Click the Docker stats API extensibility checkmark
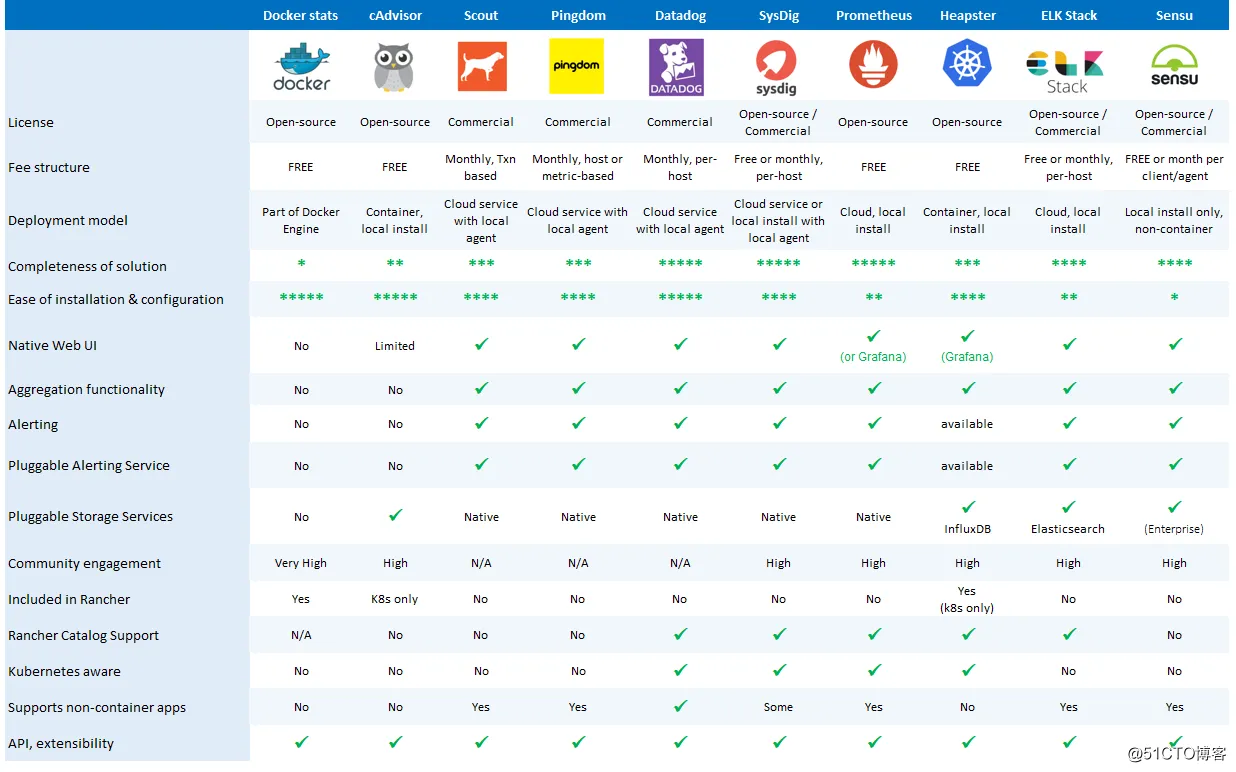The height and width of the screenshot is (772, 1236). coord(301,742)
